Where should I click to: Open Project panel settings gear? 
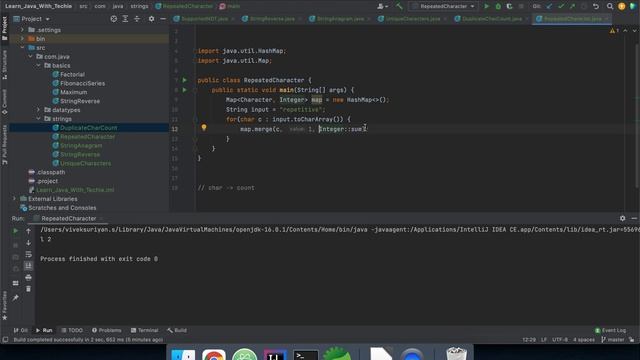151,19
